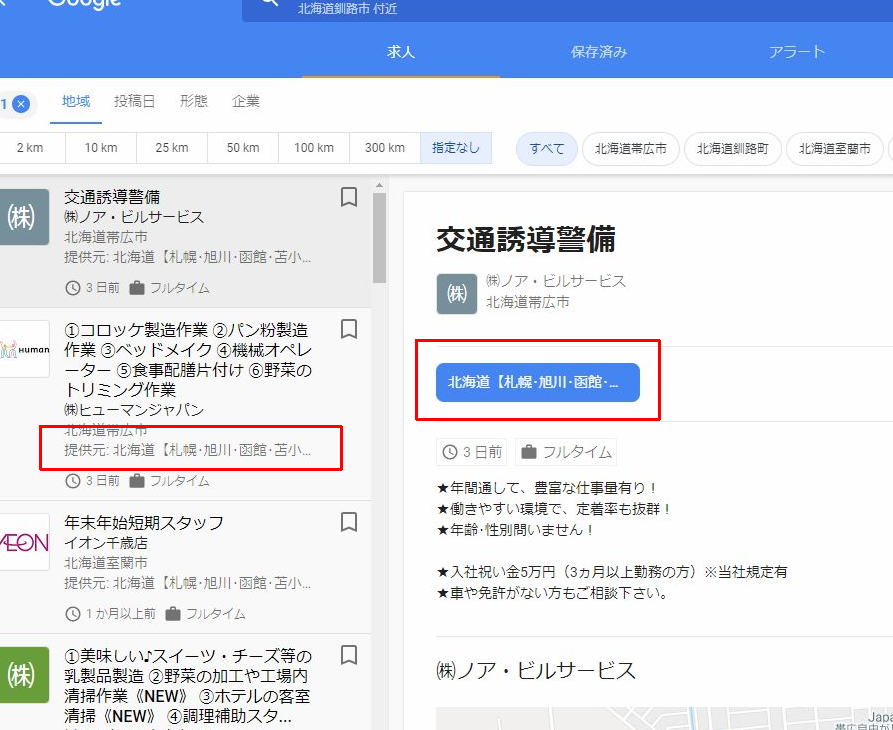This screenshot has height=730, width=893.
Task: Open the 年末年始短期スタッフ job listing
Action: (x=144, y=522)
